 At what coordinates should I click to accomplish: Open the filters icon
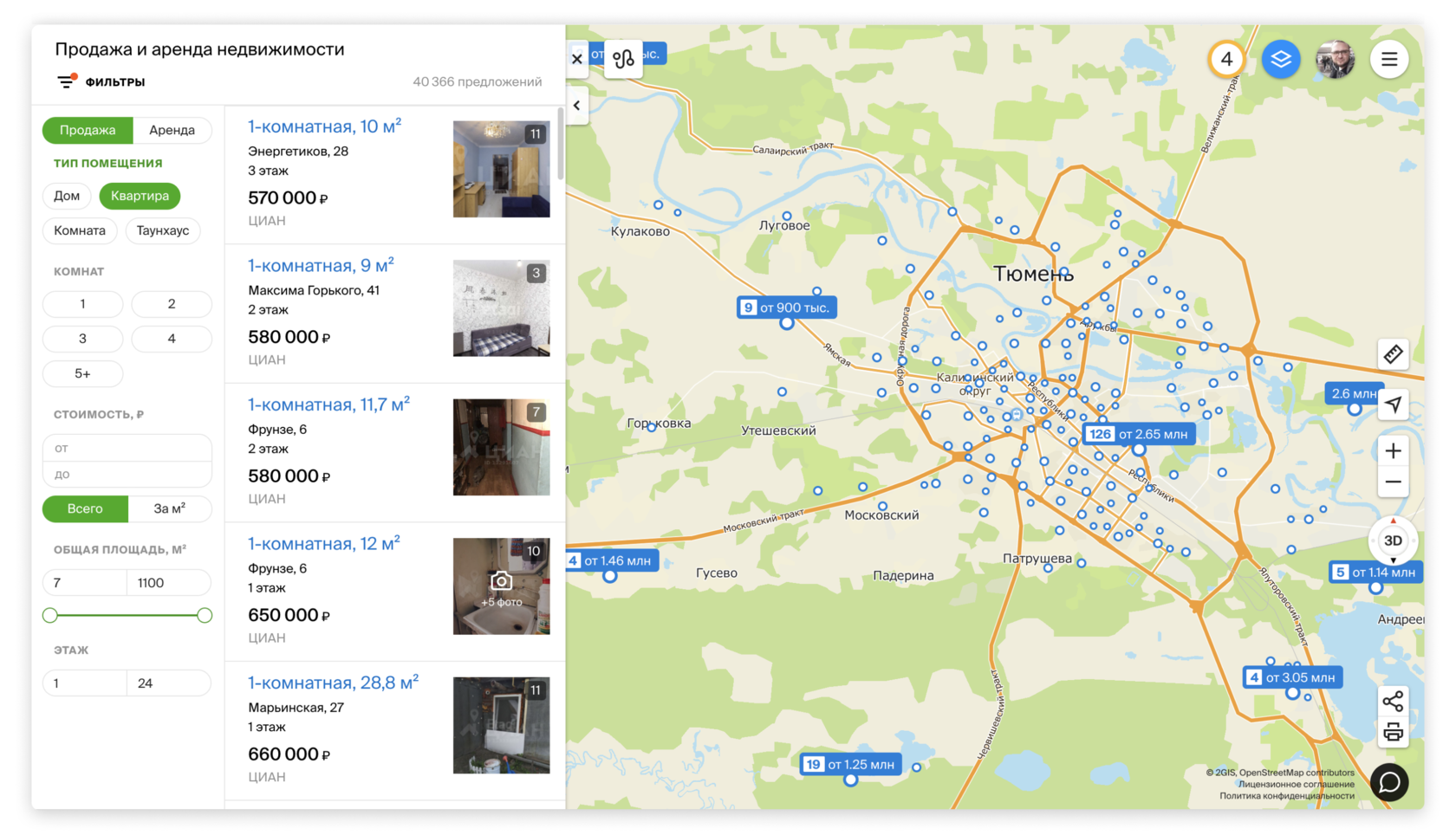pos(67,81)
